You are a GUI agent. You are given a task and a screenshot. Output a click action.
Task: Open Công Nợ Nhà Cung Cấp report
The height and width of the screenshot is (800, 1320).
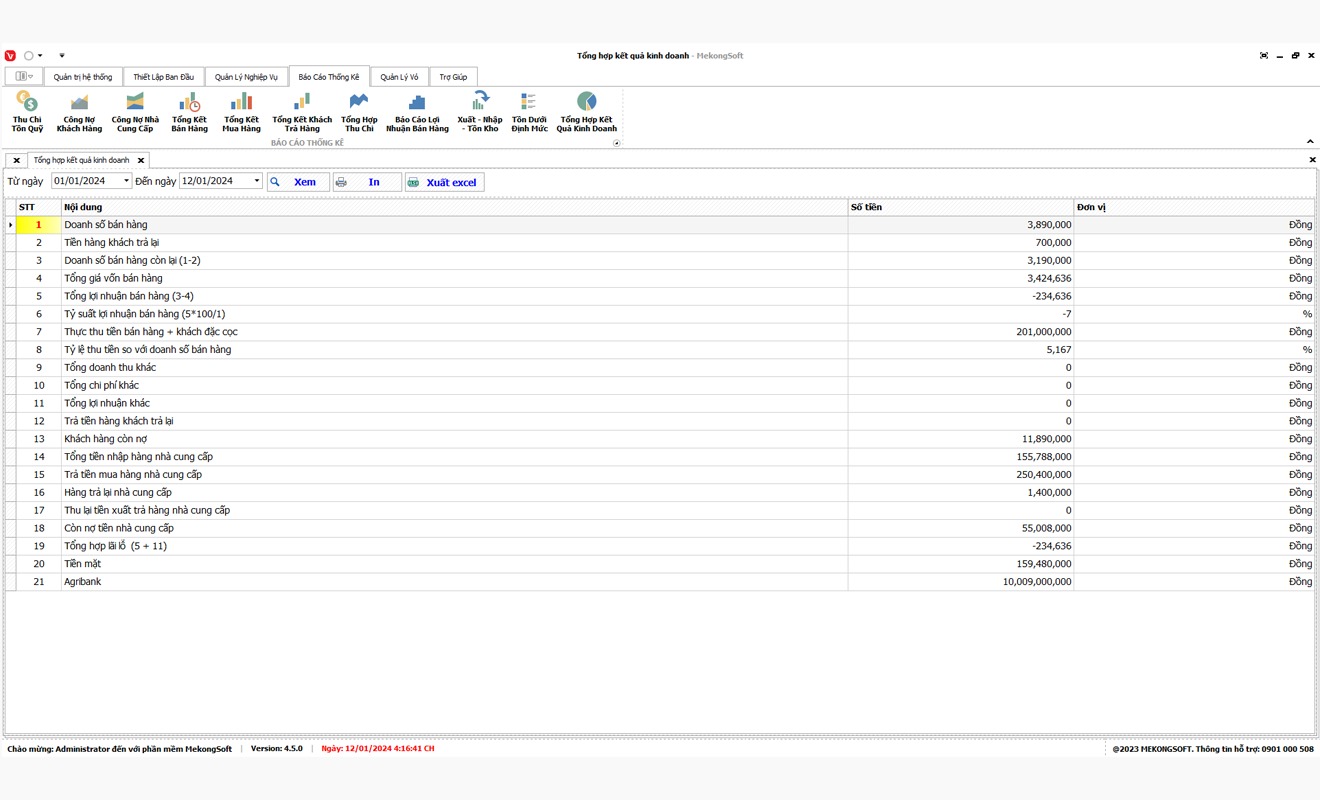tap(135, 111)
